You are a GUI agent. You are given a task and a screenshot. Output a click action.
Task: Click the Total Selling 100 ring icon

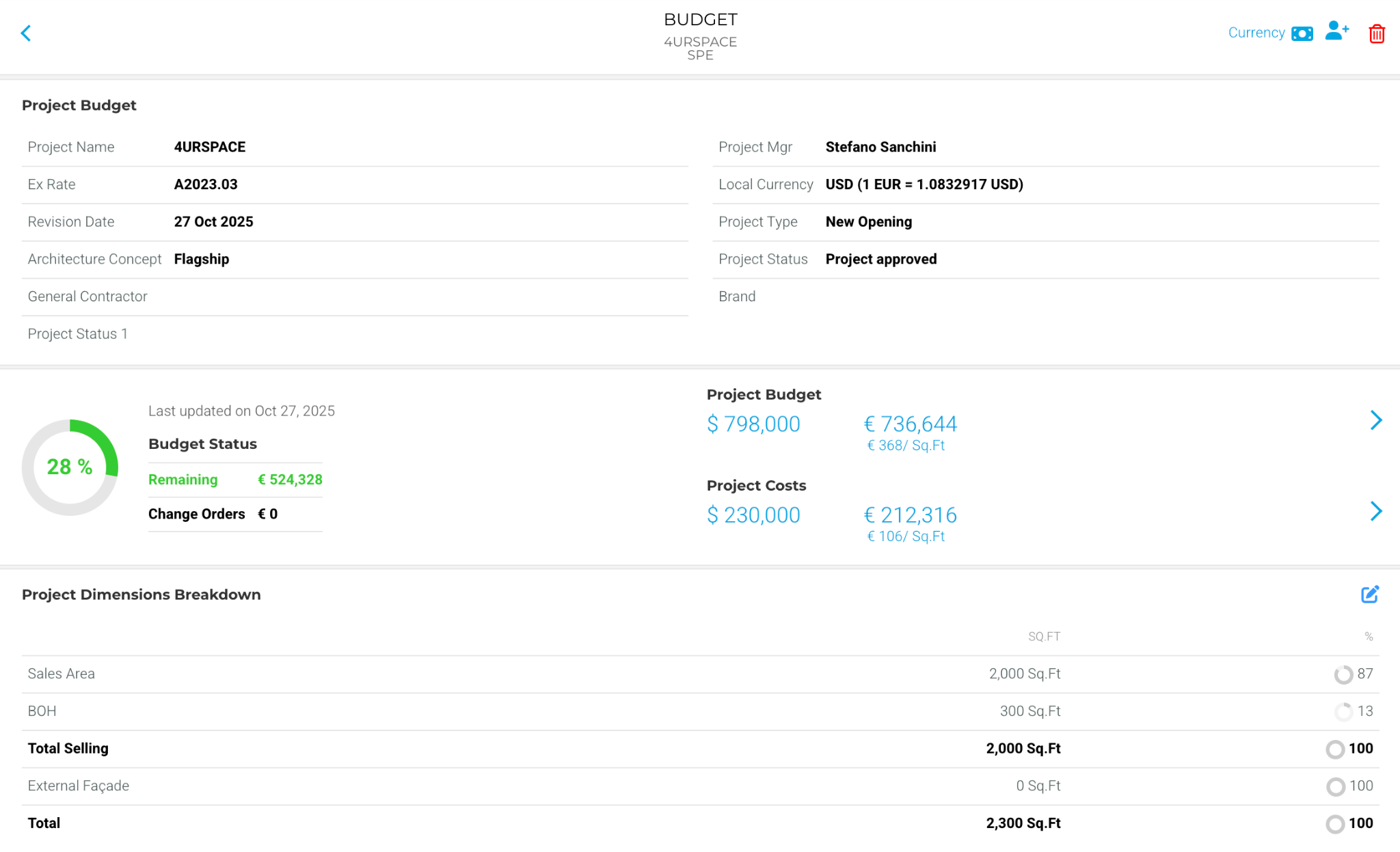[x=1334, y=750]
